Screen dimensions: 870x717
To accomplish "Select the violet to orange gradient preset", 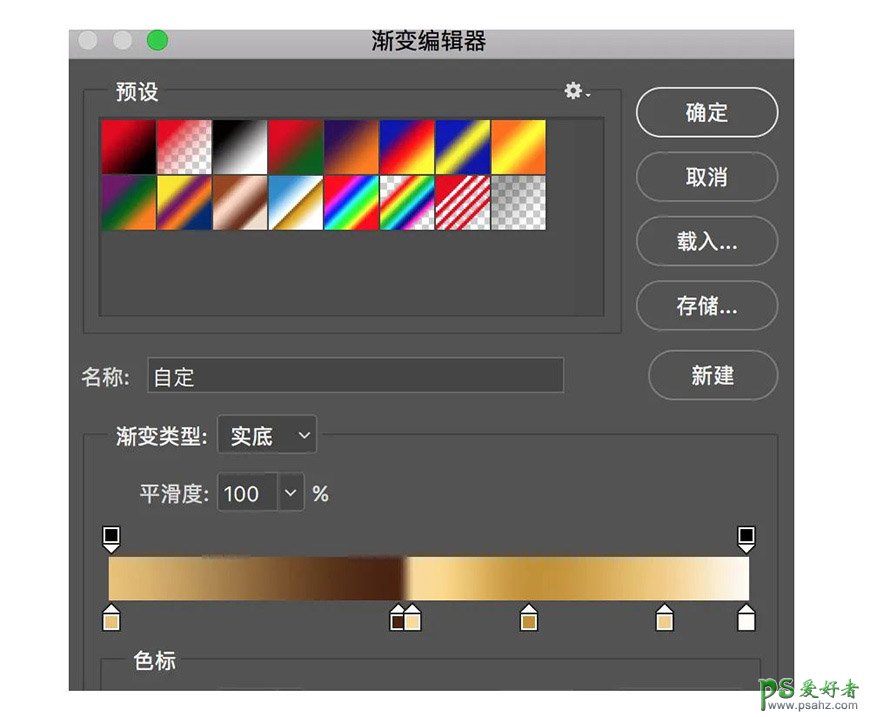I will click(x=351, y=147).
